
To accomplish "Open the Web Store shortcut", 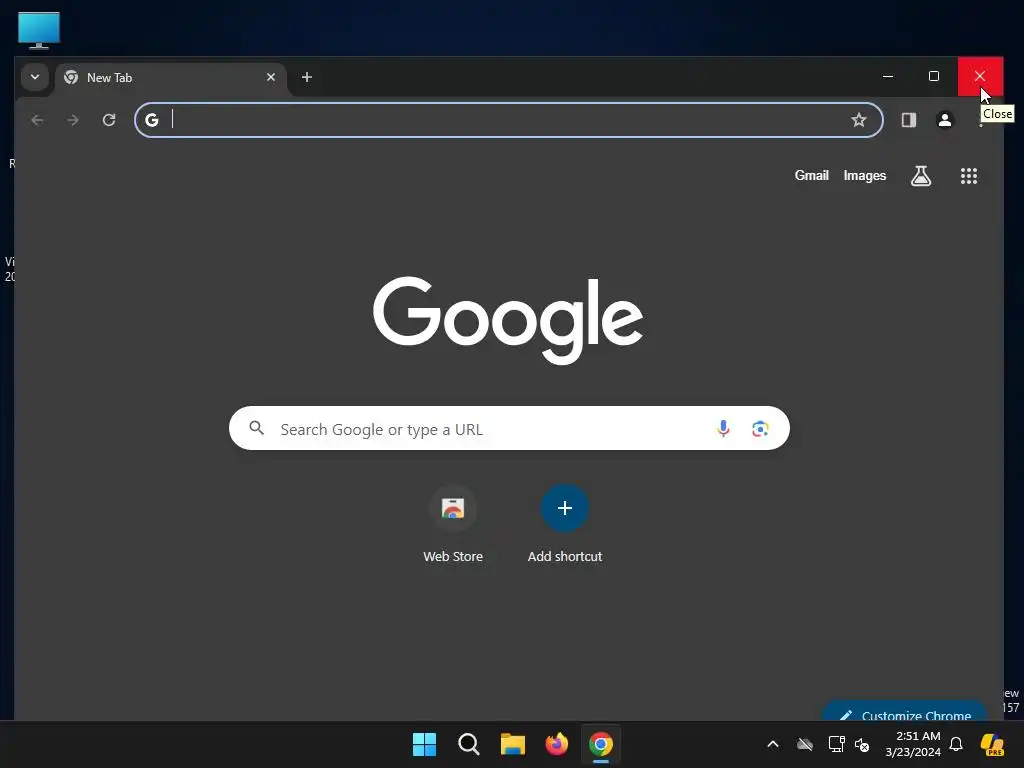I will [453, 524].
